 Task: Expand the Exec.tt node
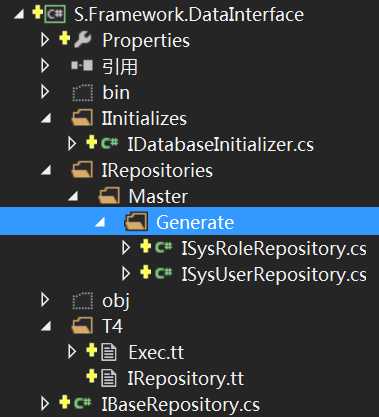[72, 352]
